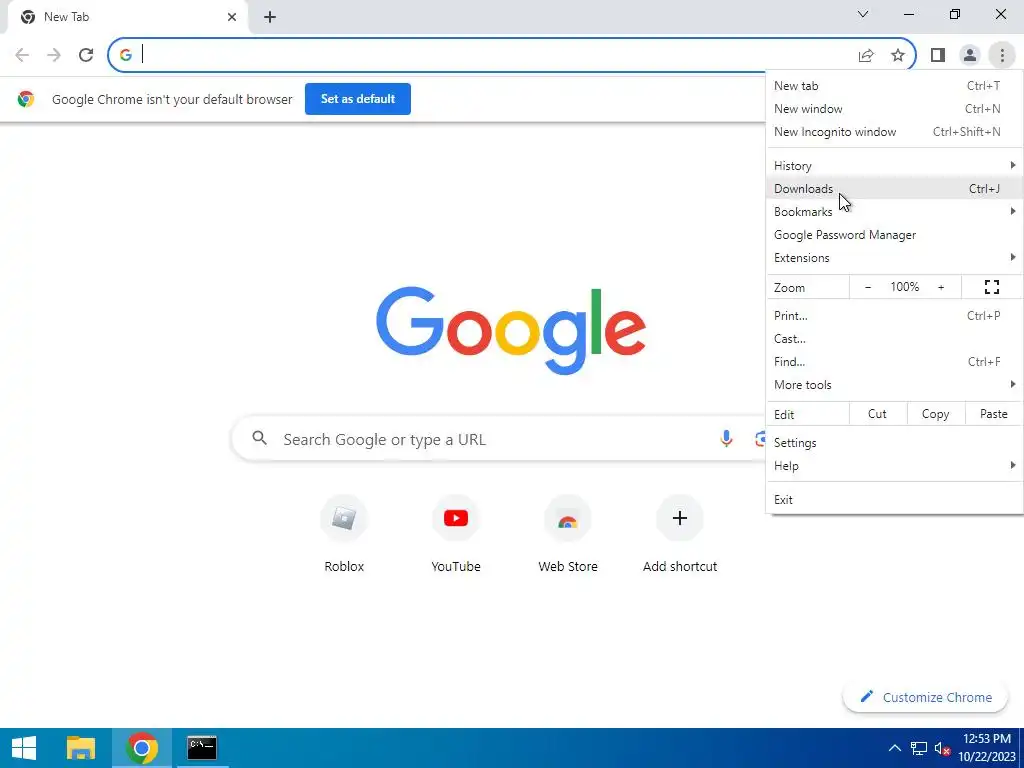
Task: Open a new tab with plus icon
Action: (270, 17)
